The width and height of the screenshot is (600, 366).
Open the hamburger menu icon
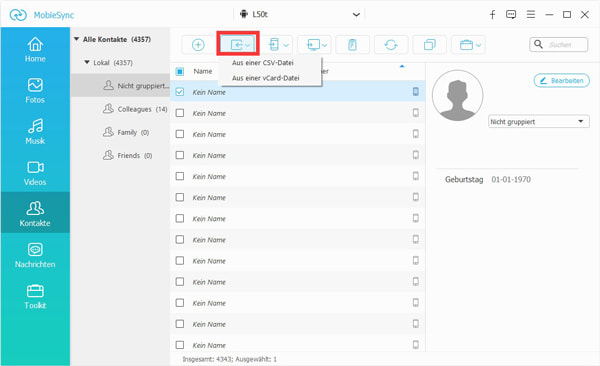(x=531, y=15)
